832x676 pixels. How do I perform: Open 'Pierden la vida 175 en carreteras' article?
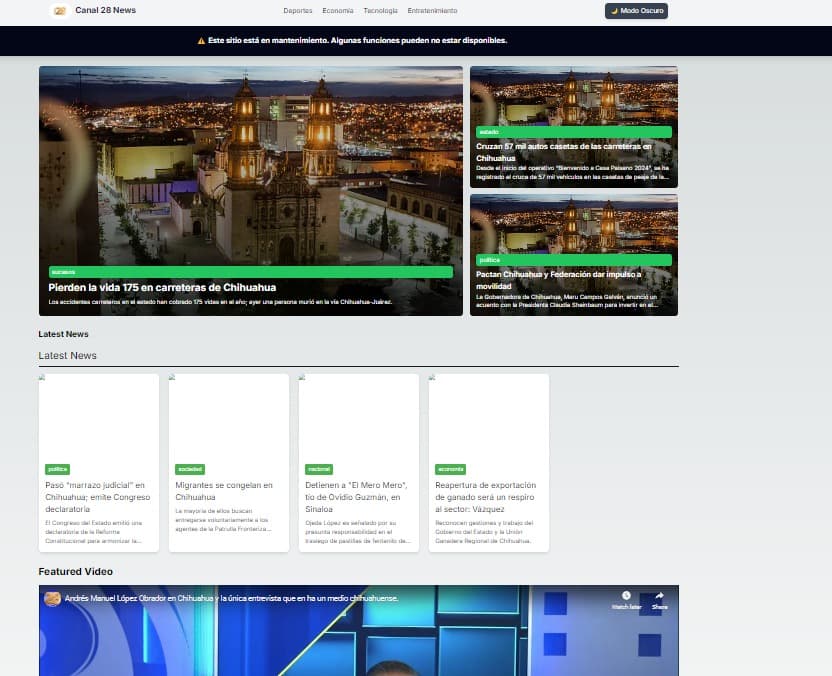pos(162,287)
